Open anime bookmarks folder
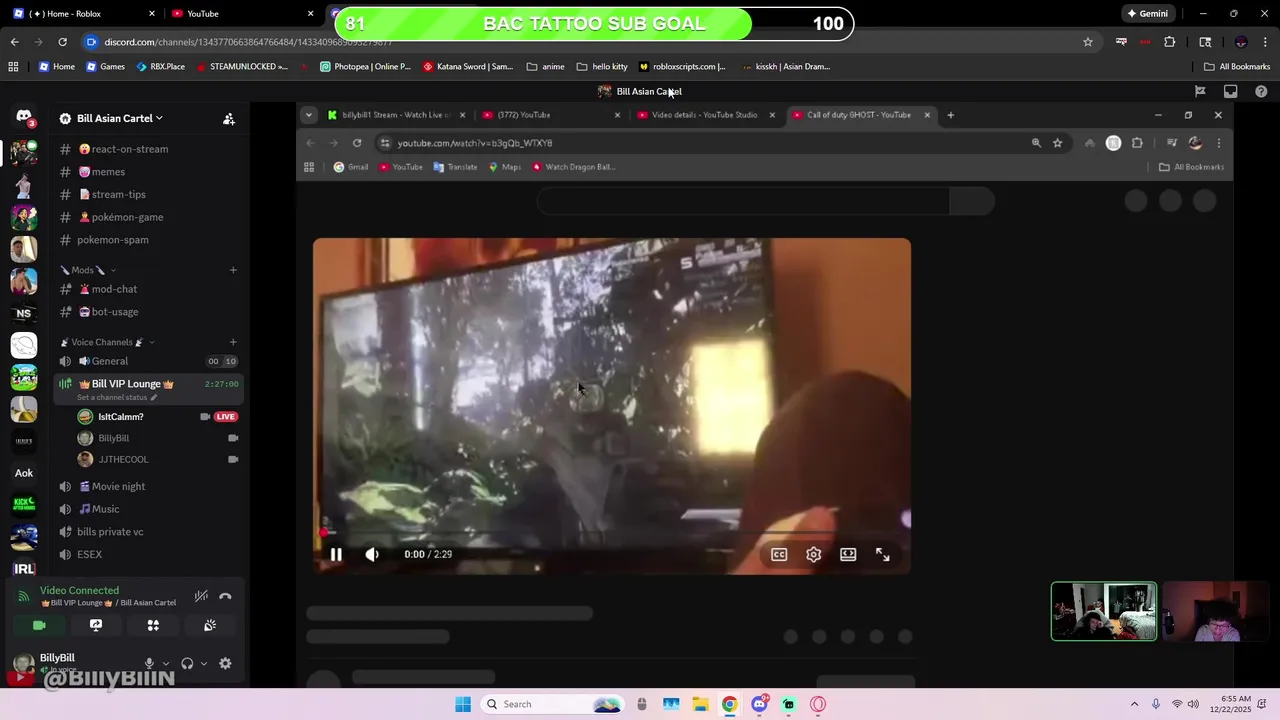This screenshot has height=720, width=1280. (545, 67)
